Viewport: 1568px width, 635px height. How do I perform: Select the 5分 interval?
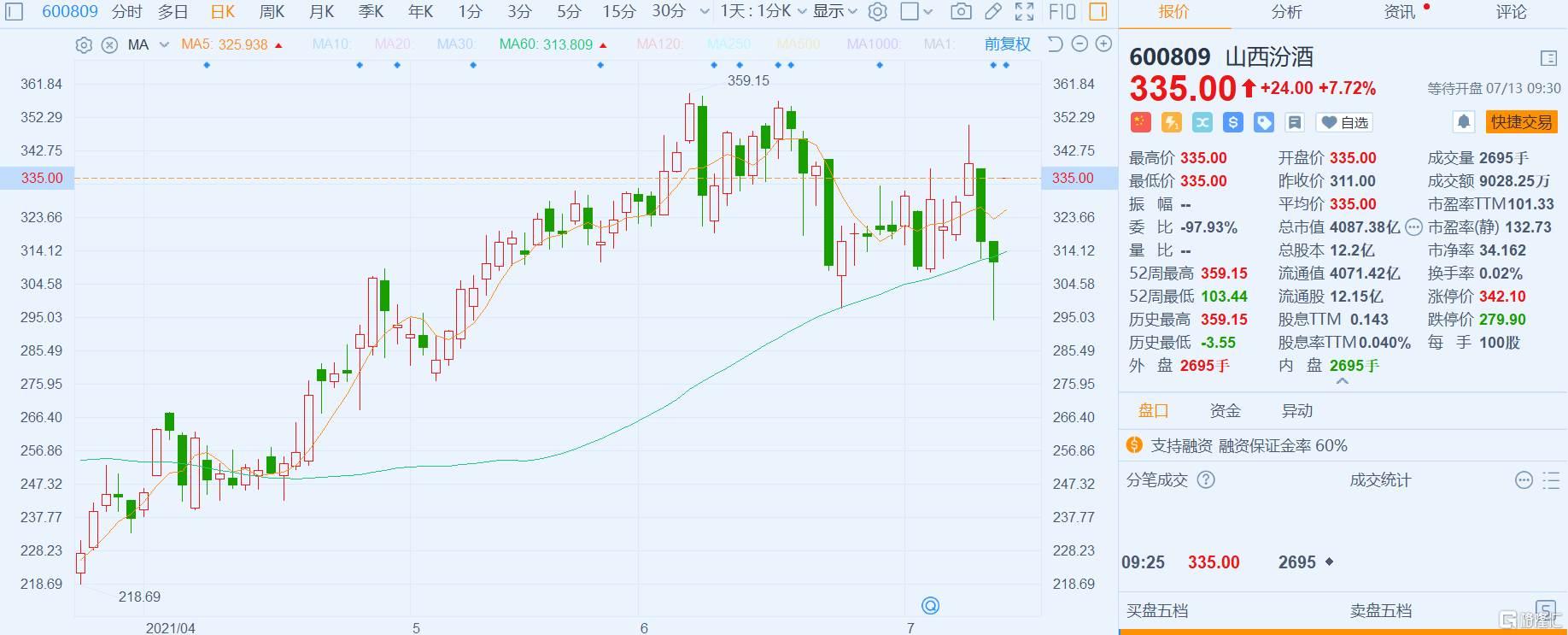click(570, 12)
